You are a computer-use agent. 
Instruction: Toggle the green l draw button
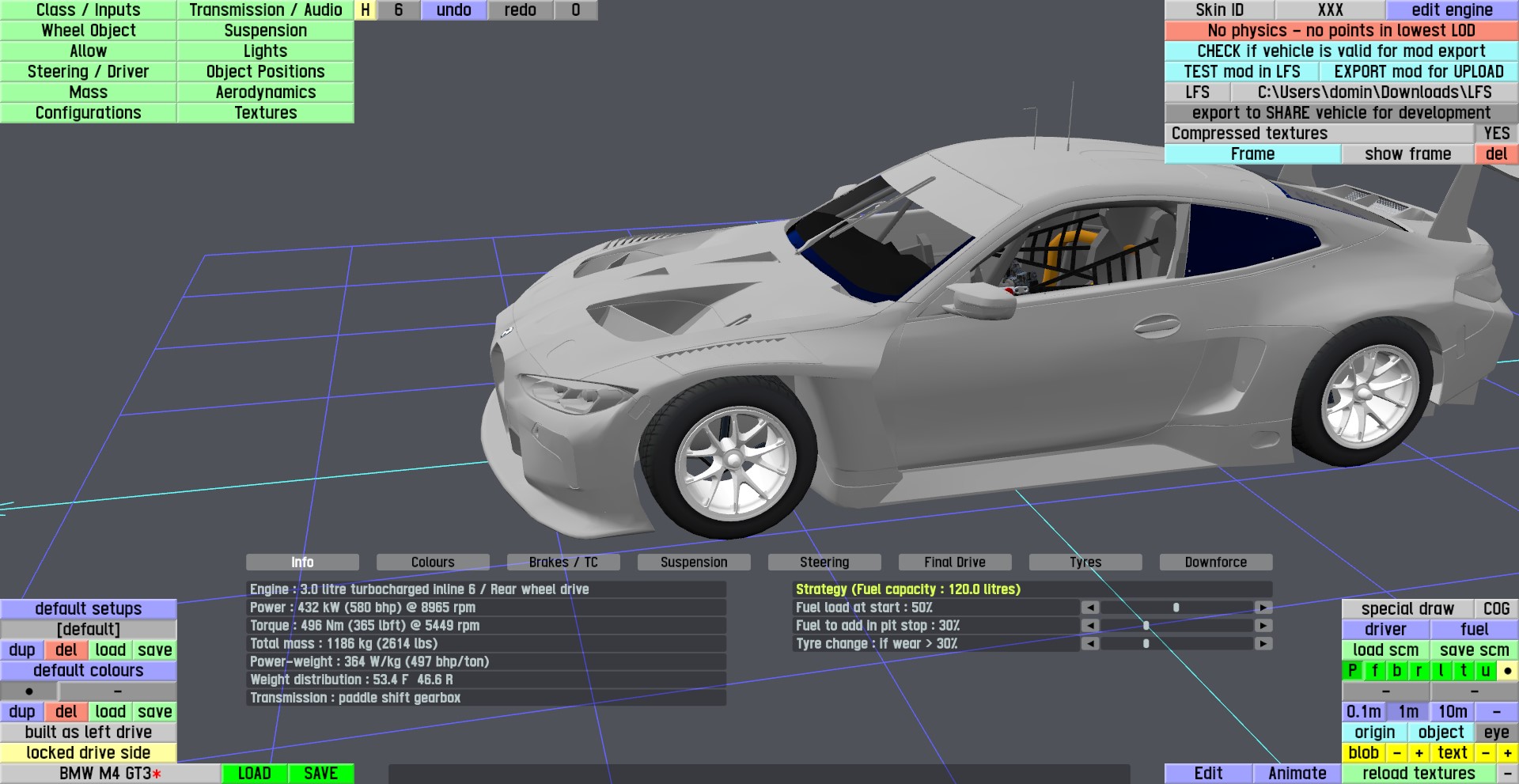[1441, 671]
